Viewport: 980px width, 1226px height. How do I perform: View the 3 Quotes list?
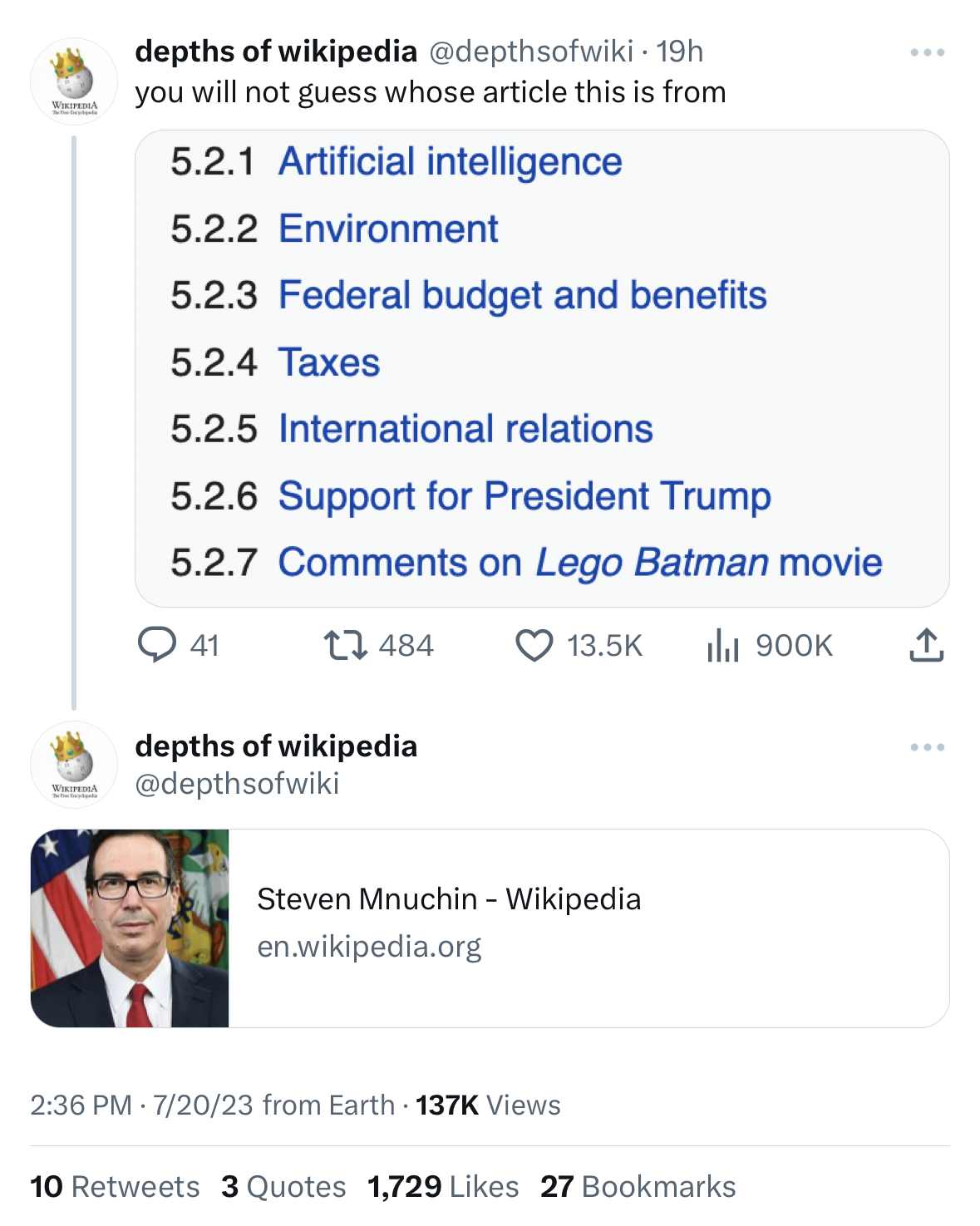tap(283, 1186)
